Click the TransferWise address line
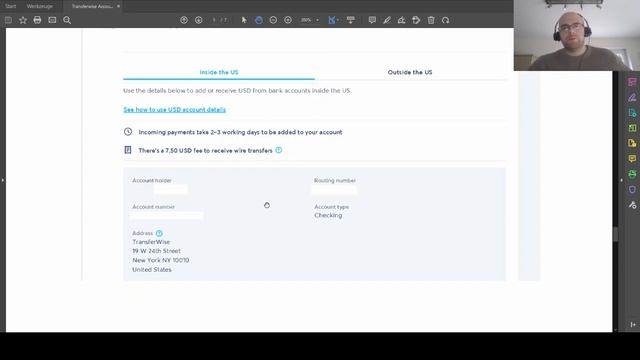Screen dimensions: 640x360 click(151, 242)
